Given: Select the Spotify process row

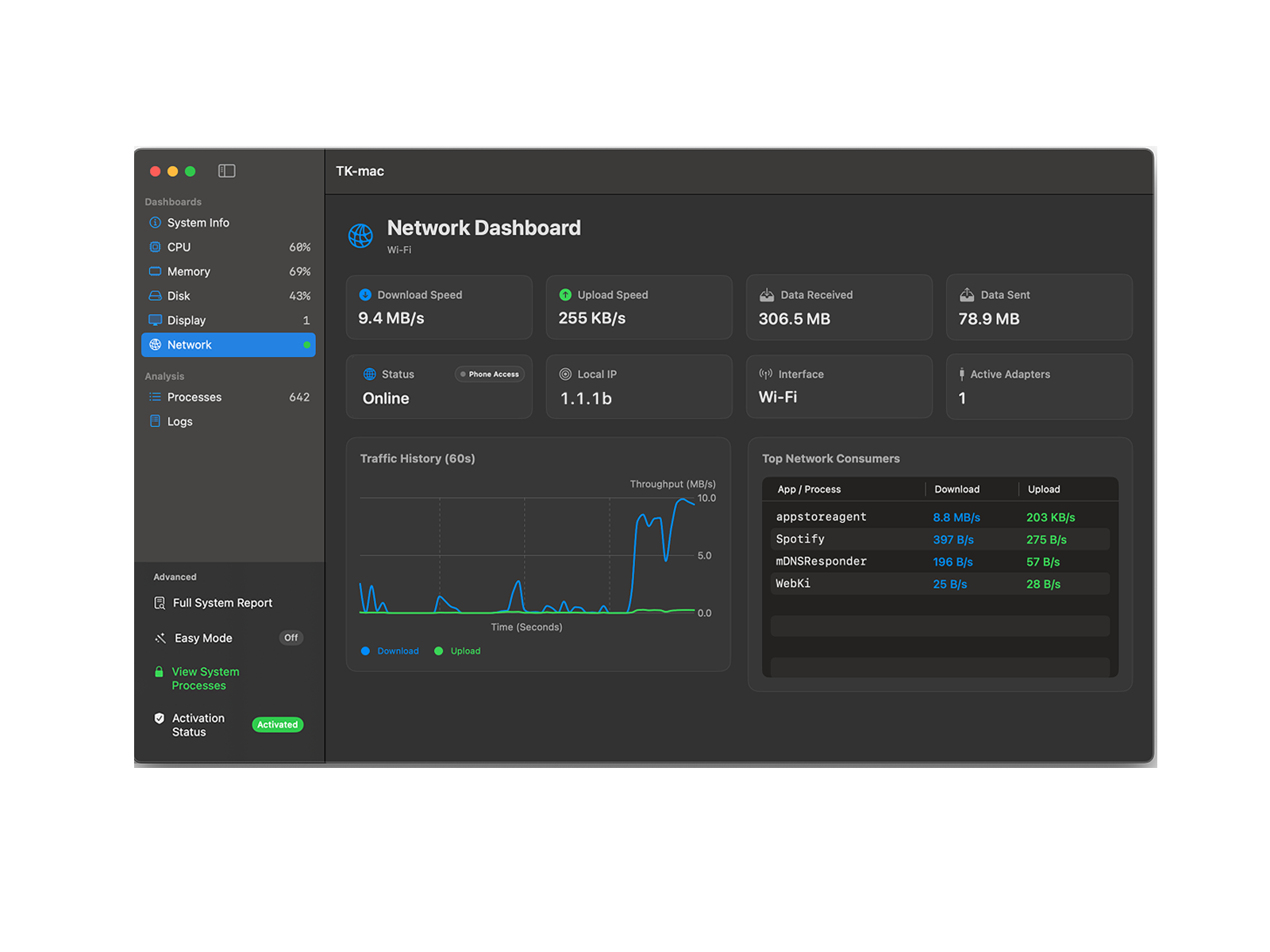Looking at the screenshot, I should pyautogui.click(x=940, y=539).
